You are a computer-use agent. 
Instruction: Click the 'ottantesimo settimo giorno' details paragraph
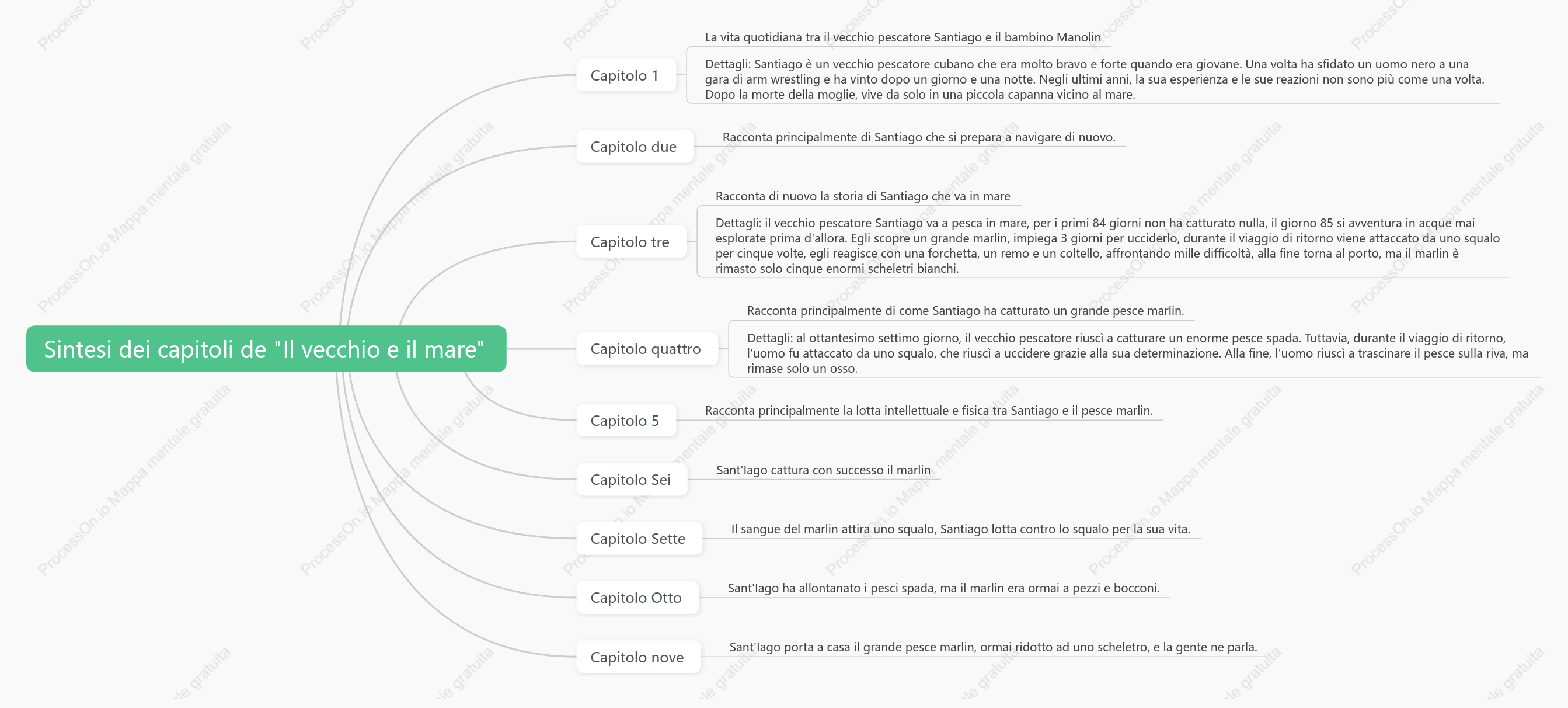tap(1137, 353)
